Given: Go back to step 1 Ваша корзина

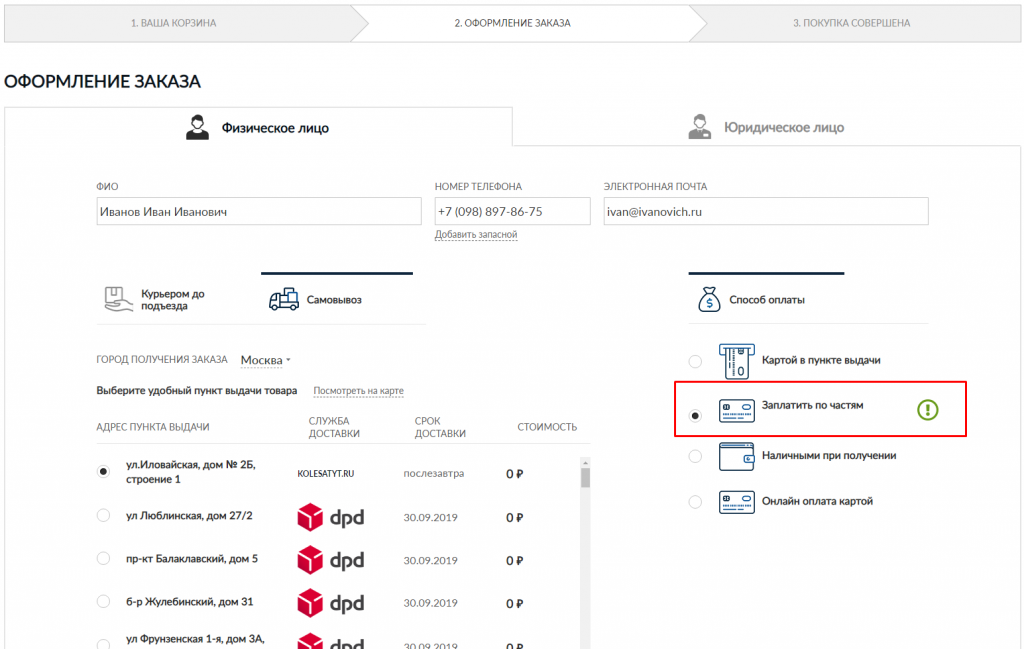Looking at the screenshot, I should tap(173, 23).
